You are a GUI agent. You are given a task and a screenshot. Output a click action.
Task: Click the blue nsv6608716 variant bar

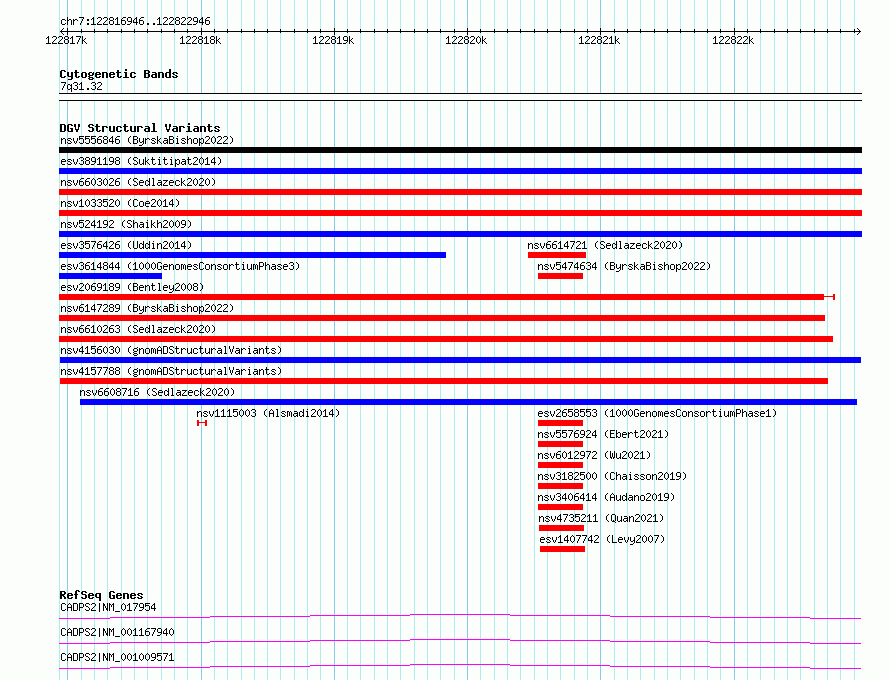[468, 402]
